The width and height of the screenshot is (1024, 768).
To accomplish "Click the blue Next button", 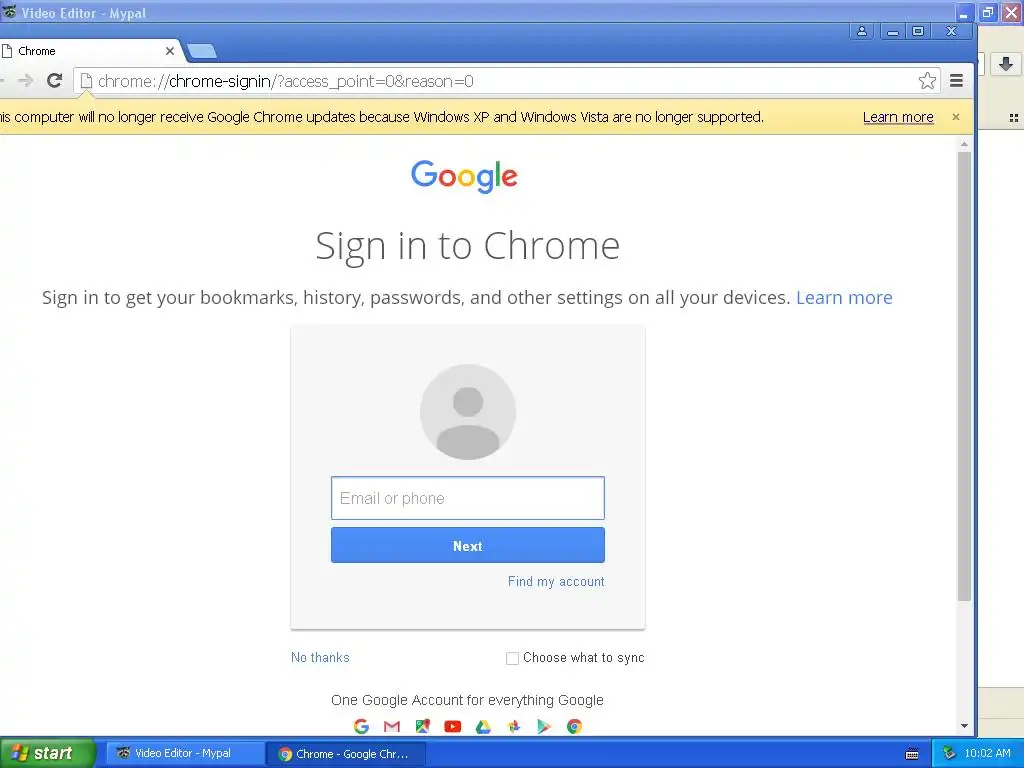I will pyautogui.click(x=468, y=545).
